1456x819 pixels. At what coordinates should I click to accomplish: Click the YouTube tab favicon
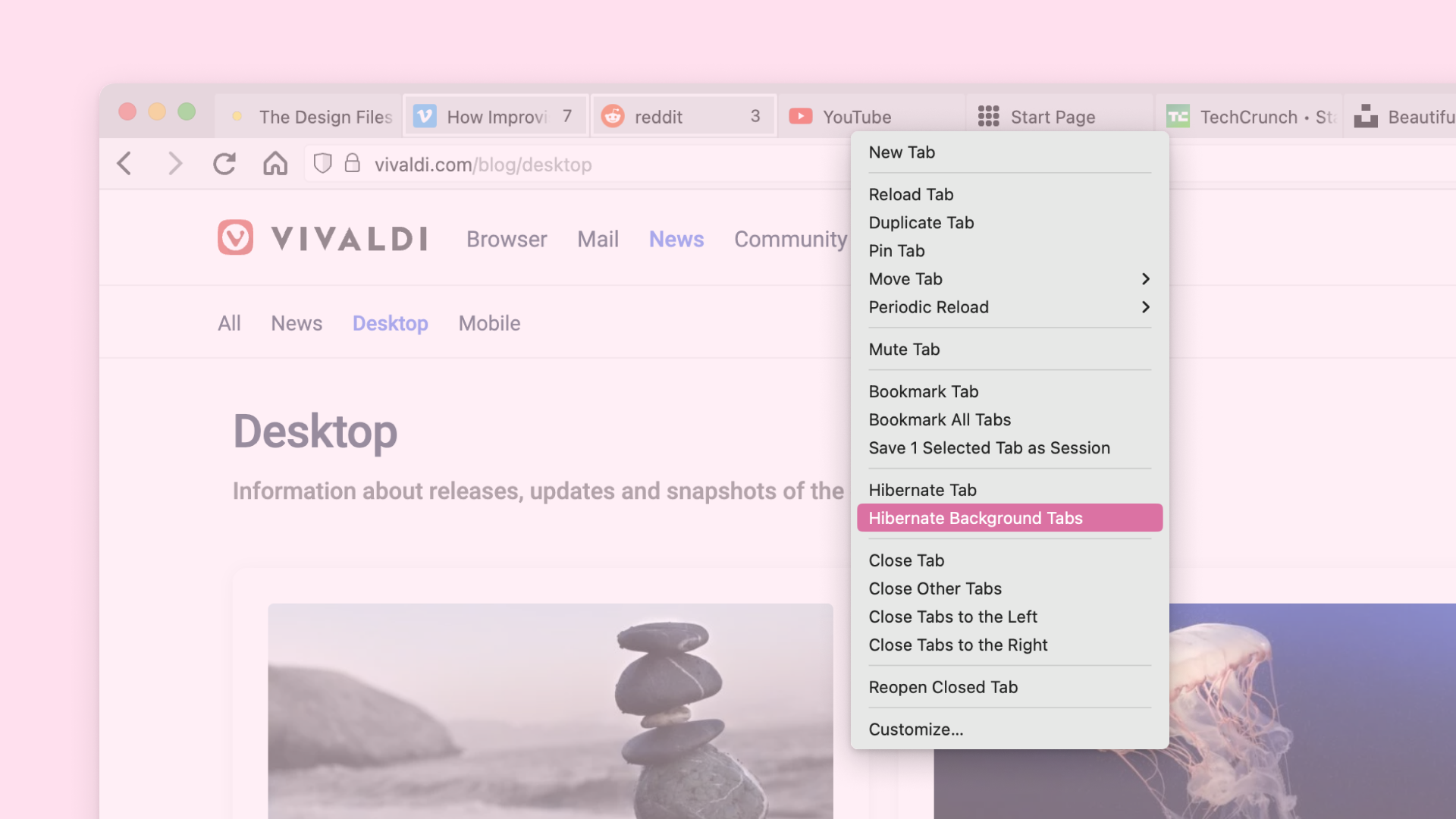(801, 116)
